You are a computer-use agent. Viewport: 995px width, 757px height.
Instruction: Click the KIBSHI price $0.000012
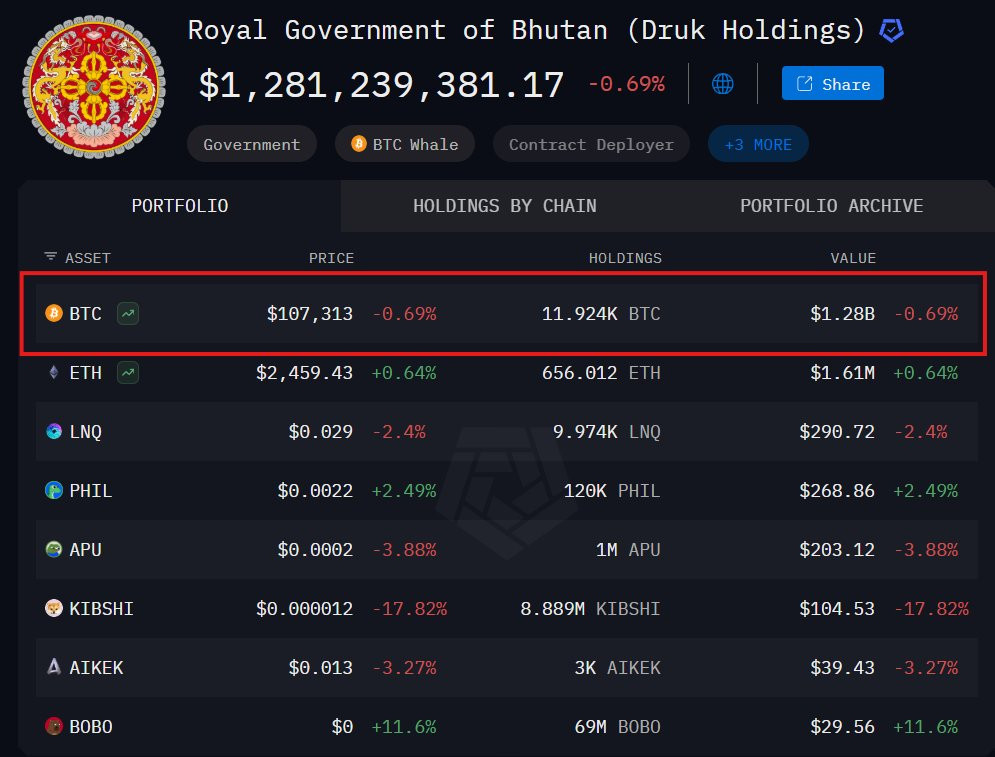click(305, 609)
